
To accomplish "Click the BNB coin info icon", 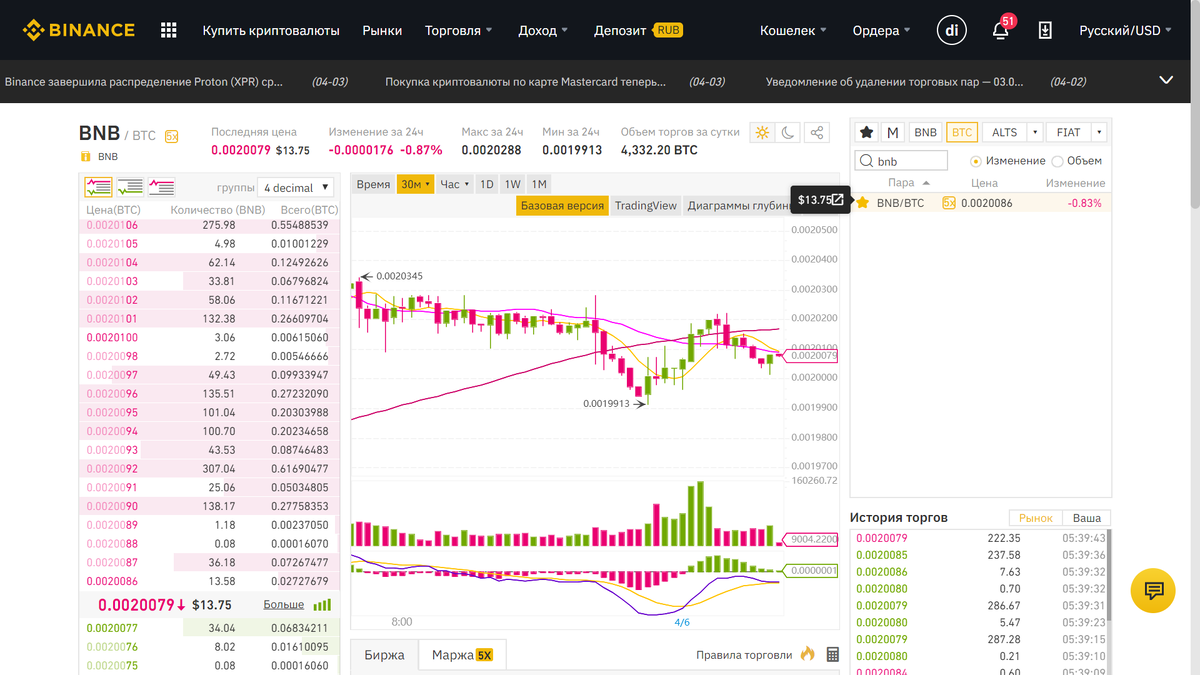I will [x=85, y=156].
